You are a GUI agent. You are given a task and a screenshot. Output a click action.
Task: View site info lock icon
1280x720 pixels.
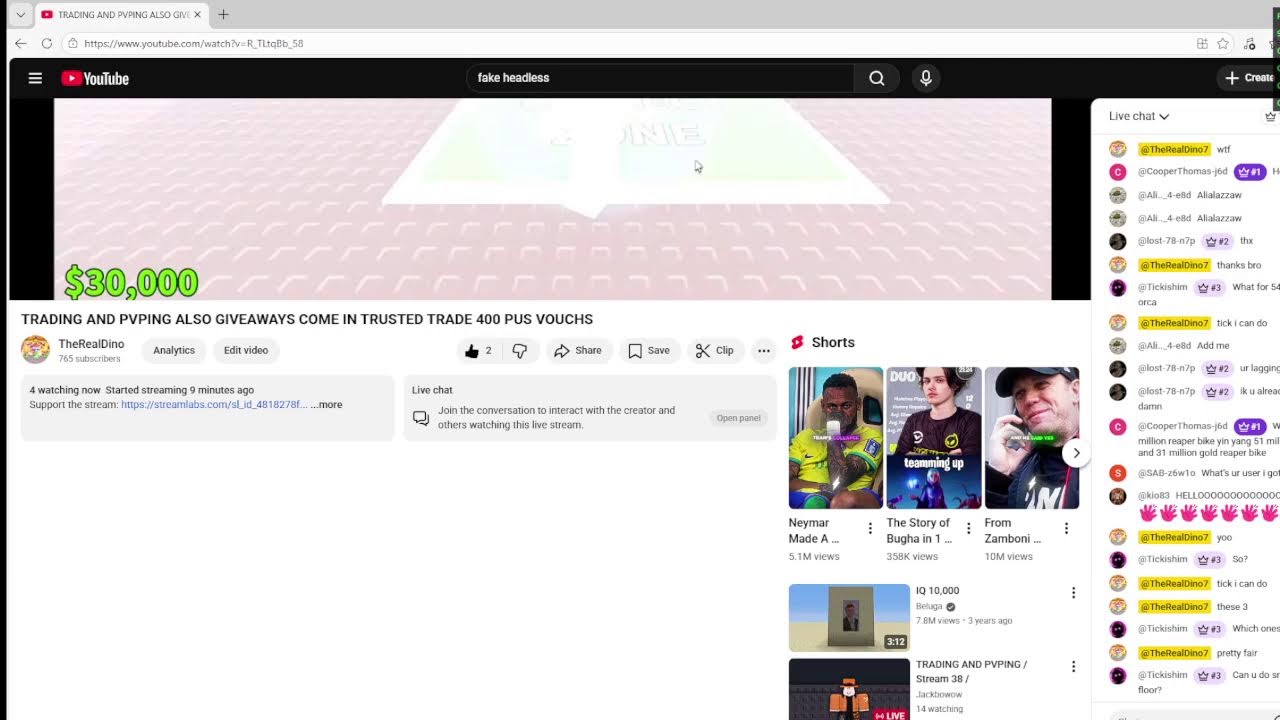tap(72, 43)
